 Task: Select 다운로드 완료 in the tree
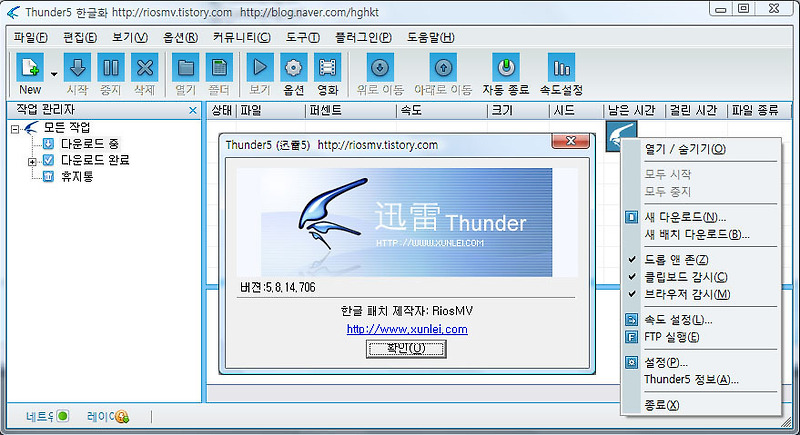(95, 160)
